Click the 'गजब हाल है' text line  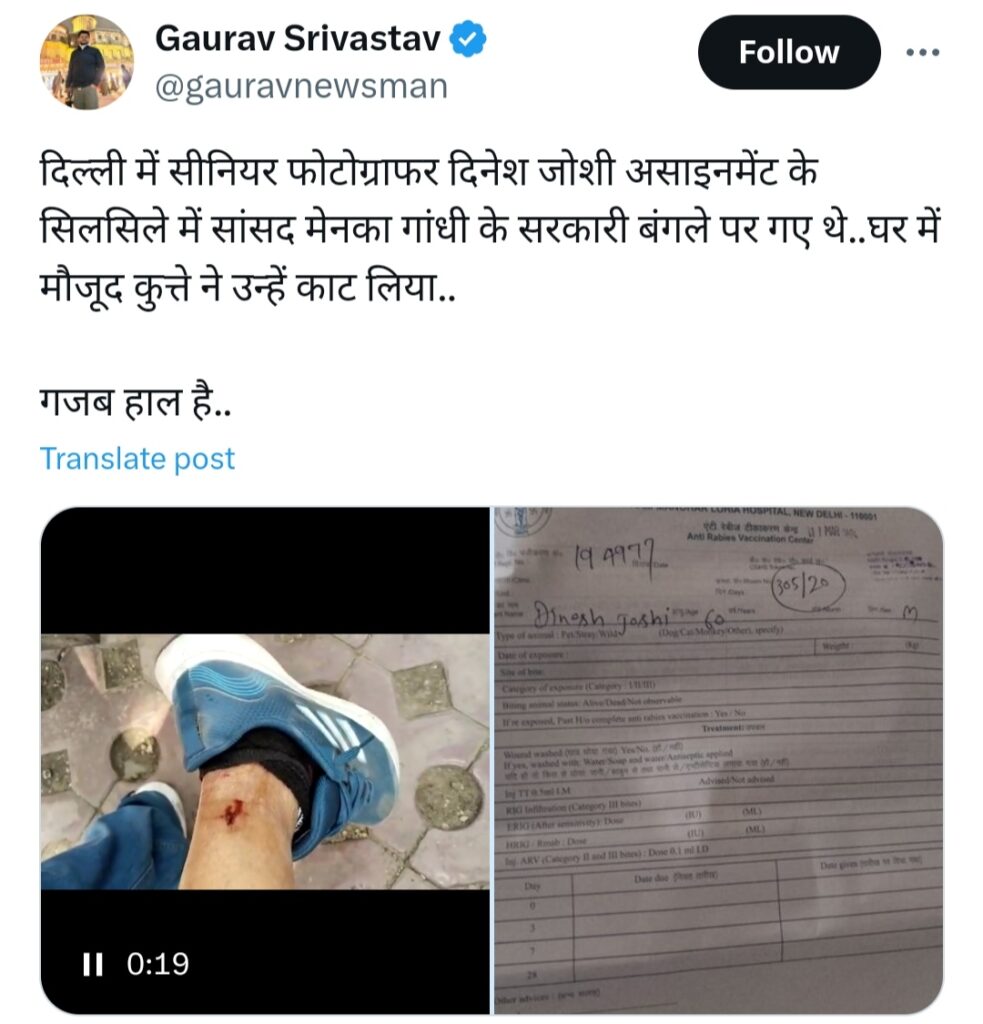point(135,402)
